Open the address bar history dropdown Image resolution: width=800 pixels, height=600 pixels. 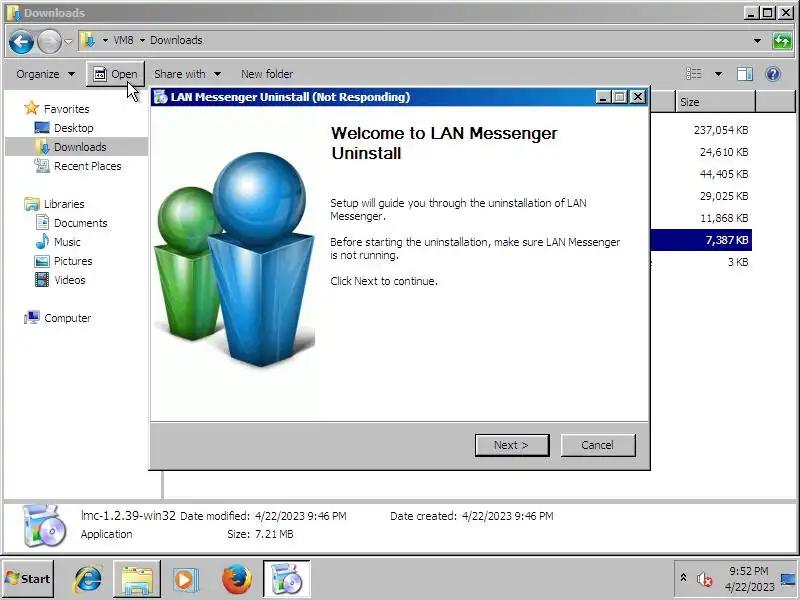click(757, 40)
